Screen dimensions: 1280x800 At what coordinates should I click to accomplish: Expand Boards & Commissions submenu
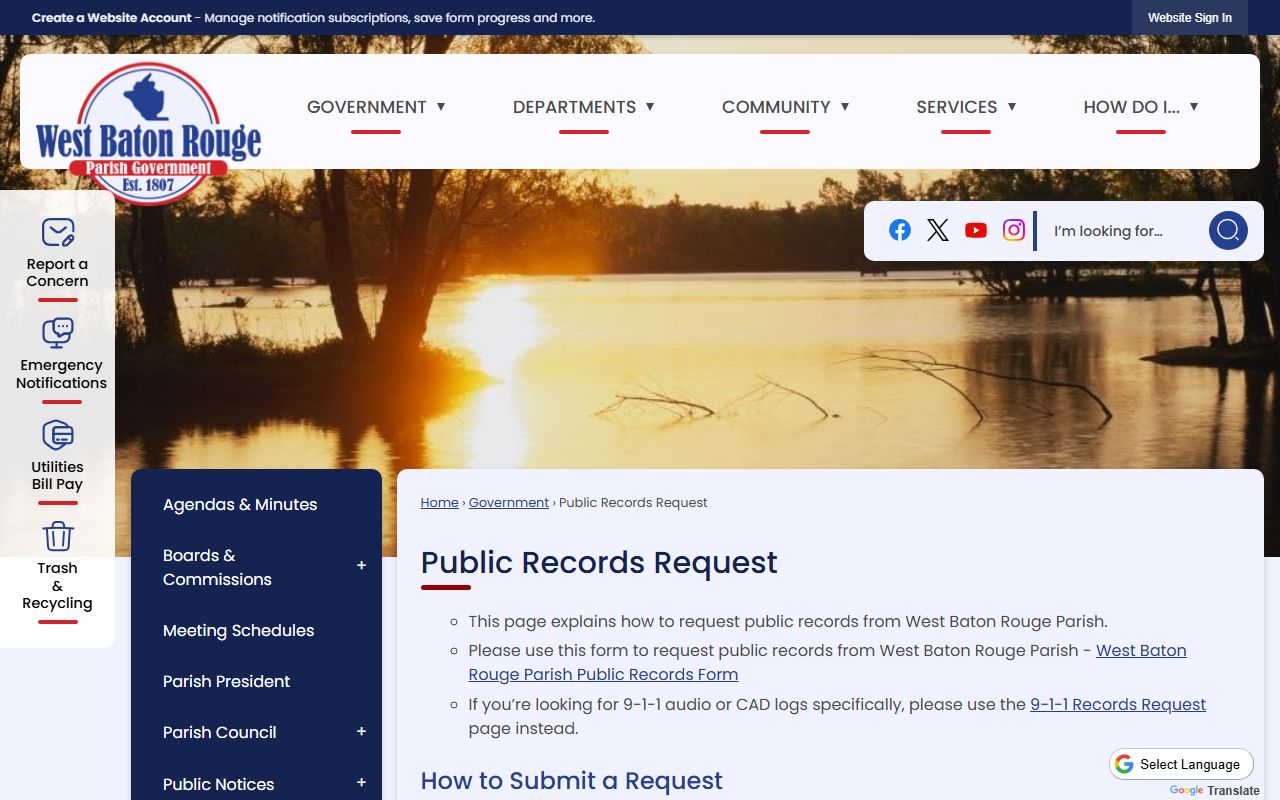pos(362,566)
